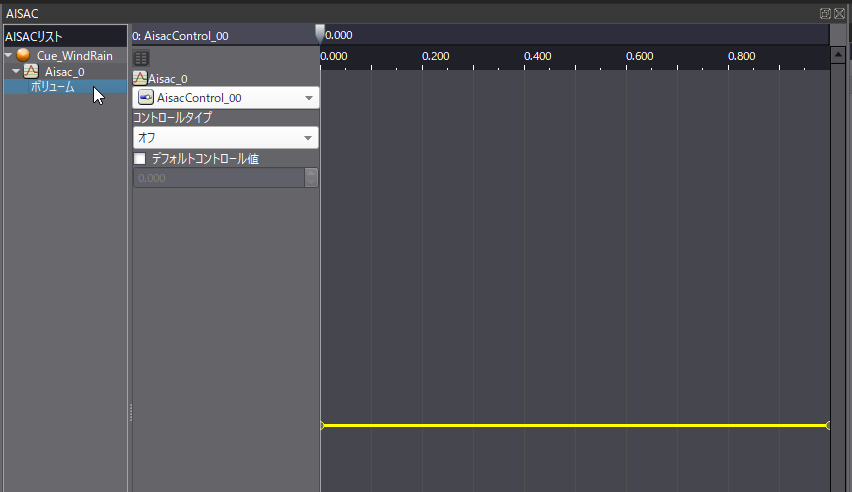Viewport: 852px width, 492px height.
Task: Select the ボリューム tree item
Action: [x=52, y=86]
